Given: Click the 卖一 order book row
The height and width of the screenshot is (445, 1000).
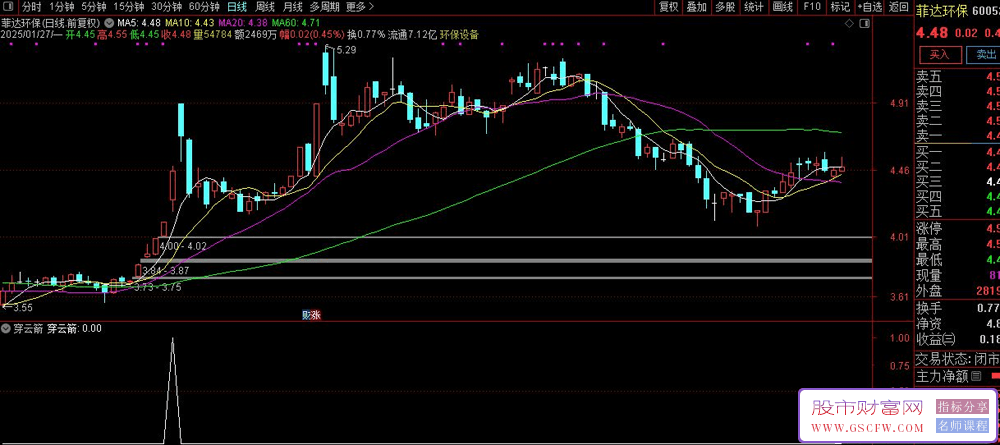Looking at the screenshot, I should coord(957,135).
